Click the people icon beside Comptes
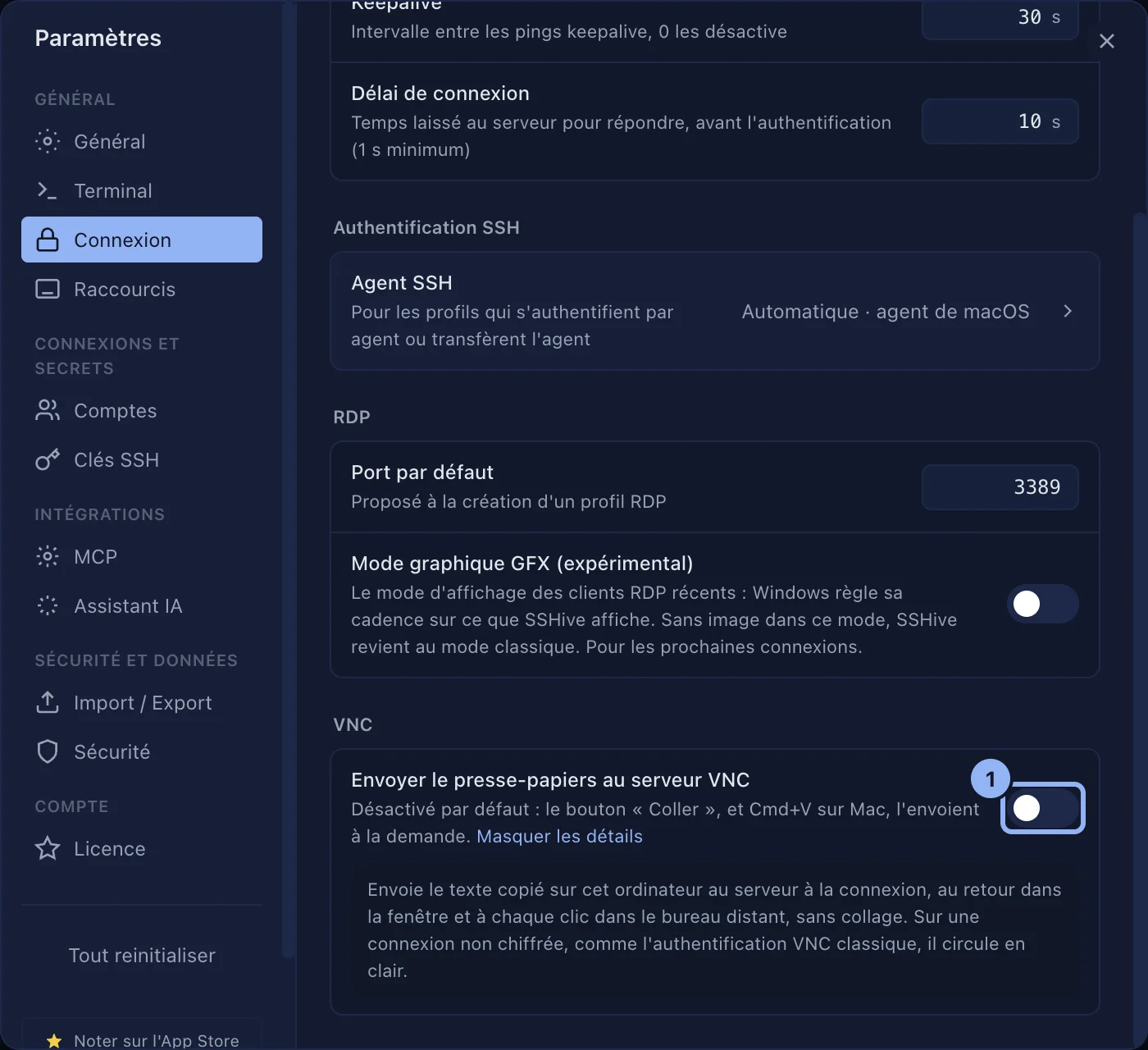Viewport: 1148px width, 1050px height. click(48, 410)
